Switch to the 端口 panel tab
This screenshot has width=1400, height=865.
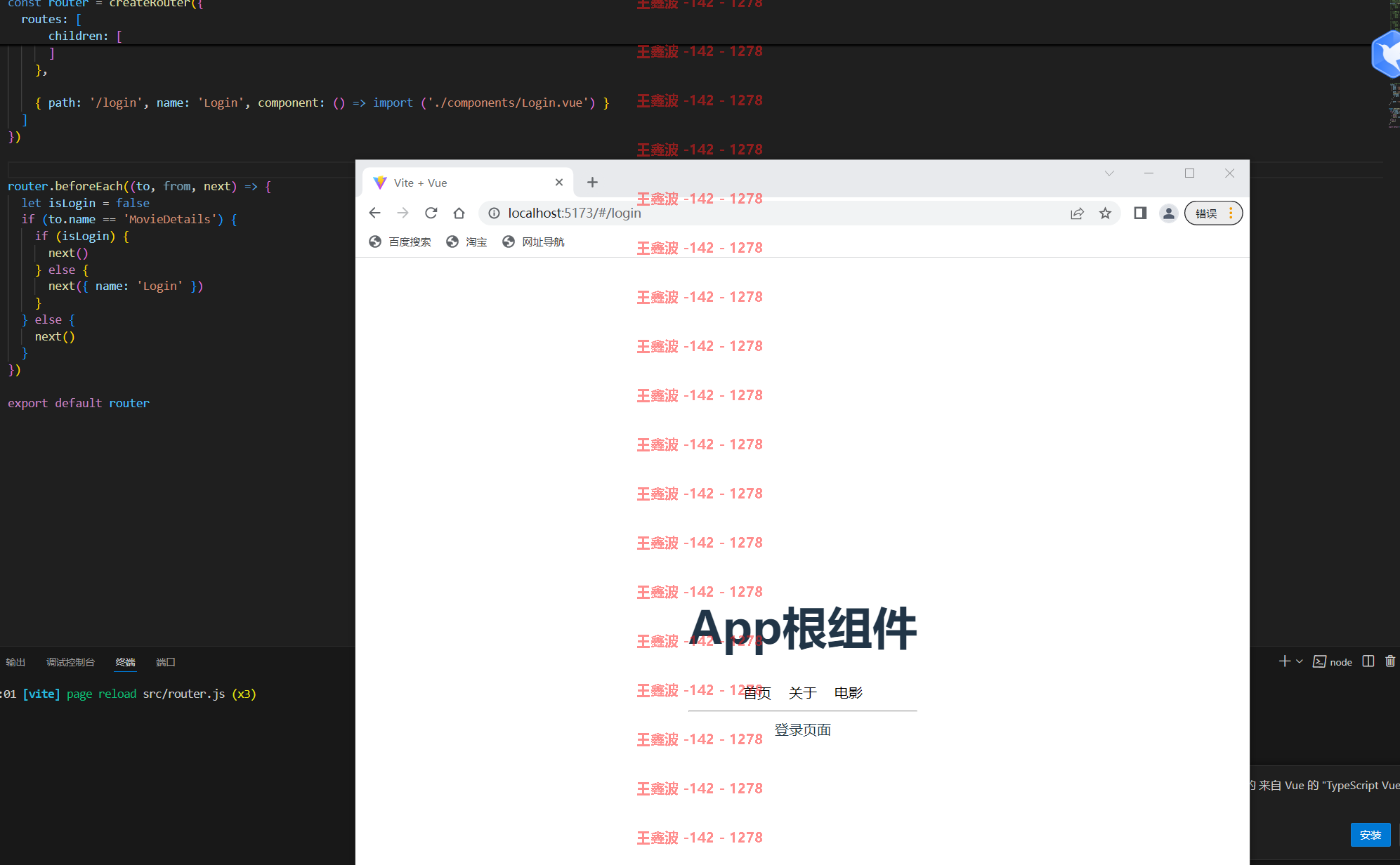point(166,662)
